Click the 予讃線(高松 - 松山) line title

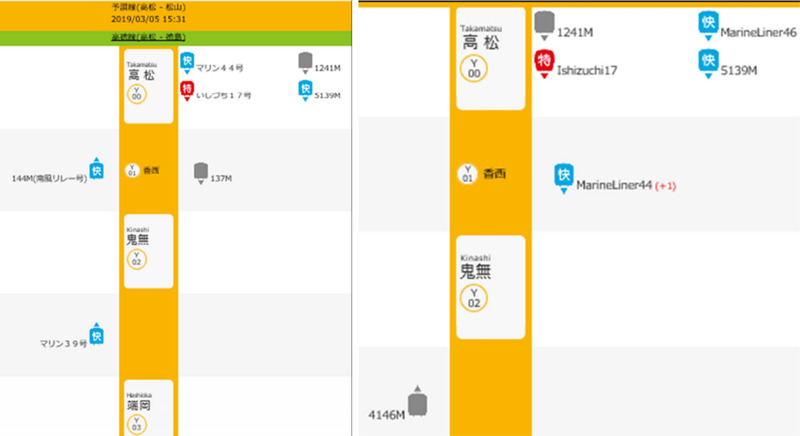pyautogui.click(x=148, y=7)
